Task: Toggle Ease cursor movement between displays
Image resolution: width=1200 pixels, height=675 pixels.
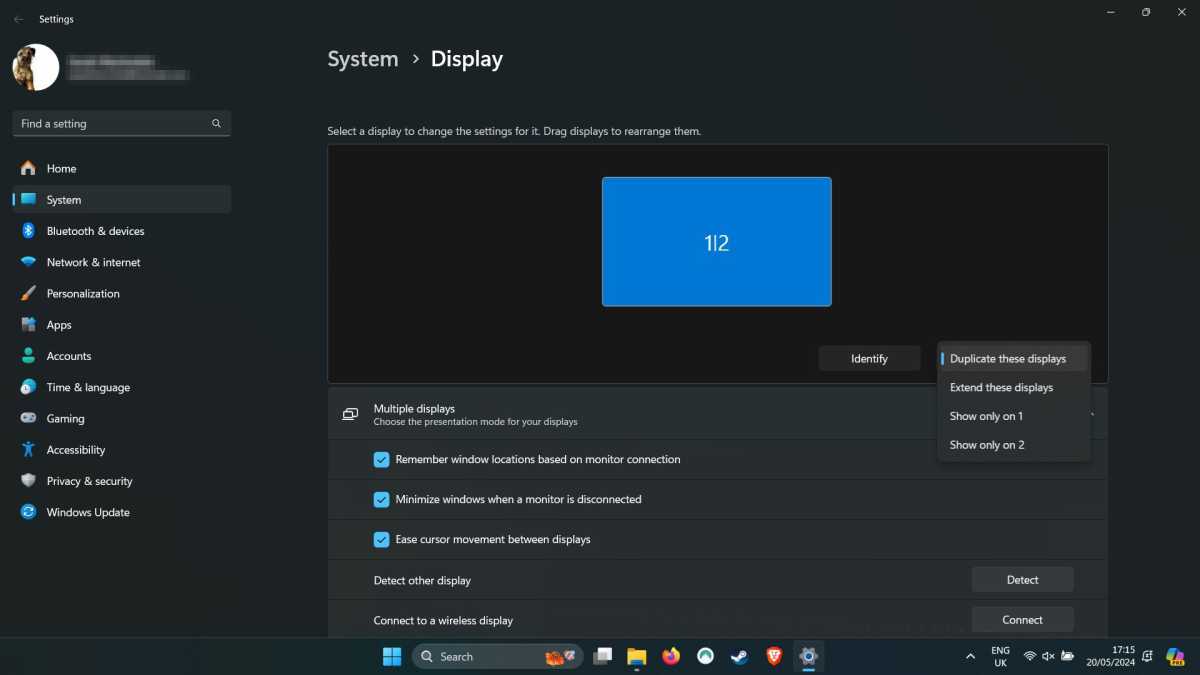Action: (381, 539)
